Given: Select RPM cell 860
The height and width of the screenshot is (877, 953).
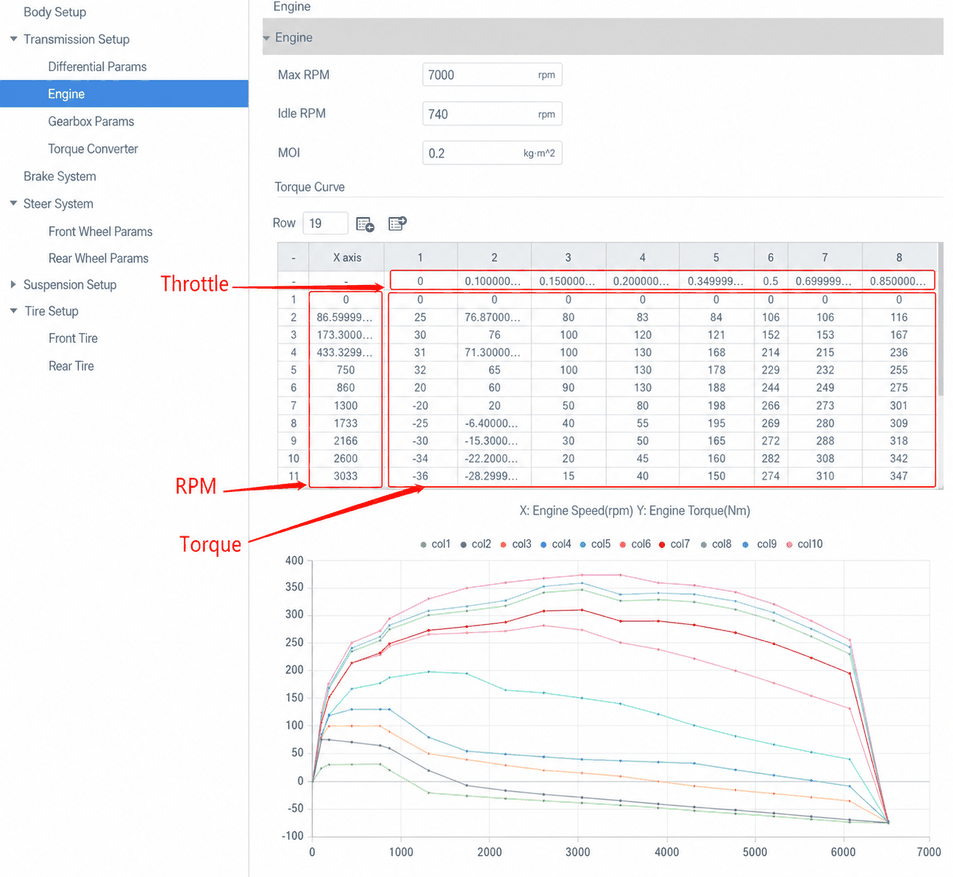Looking at the screenshot, I should click(x=346, y=388).
